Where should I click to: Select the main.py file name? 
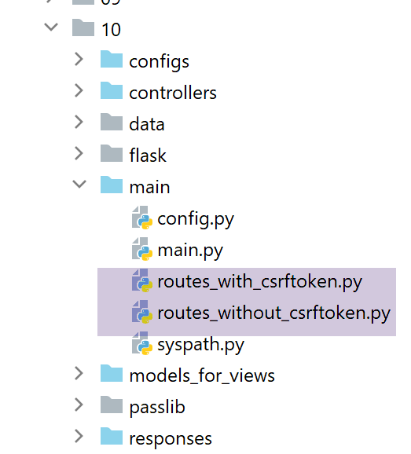[x=190, y=251]
